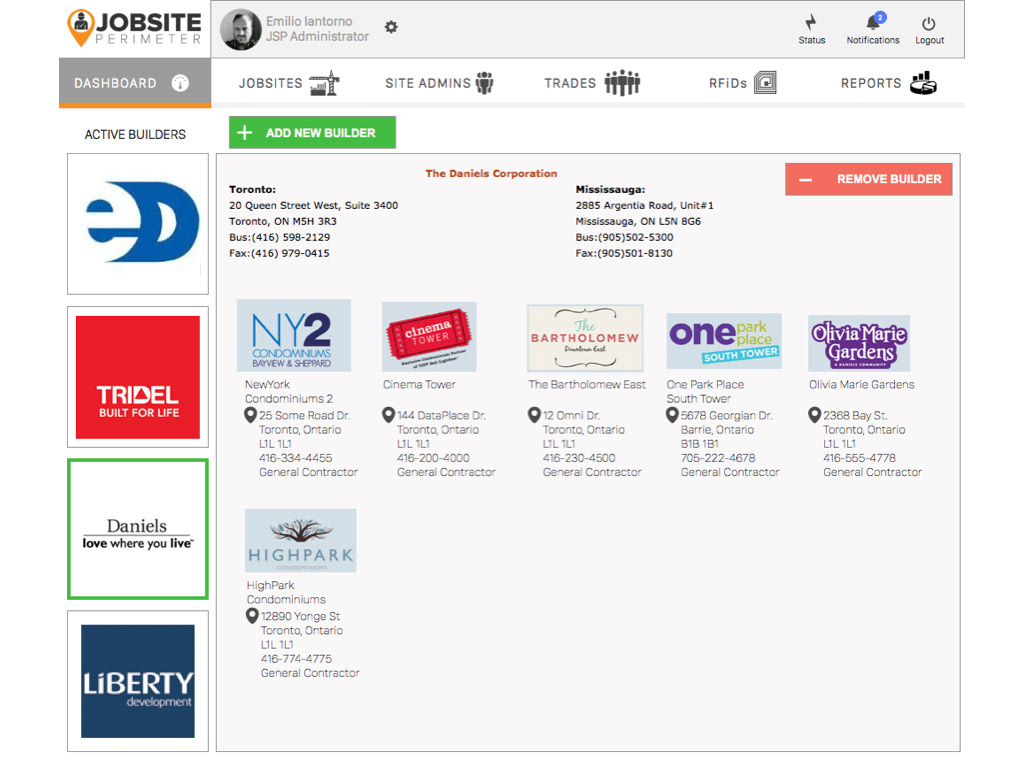Open the Trades tab
The image size is (1024, 768).
pyautogui.click(x=592, y=83)
